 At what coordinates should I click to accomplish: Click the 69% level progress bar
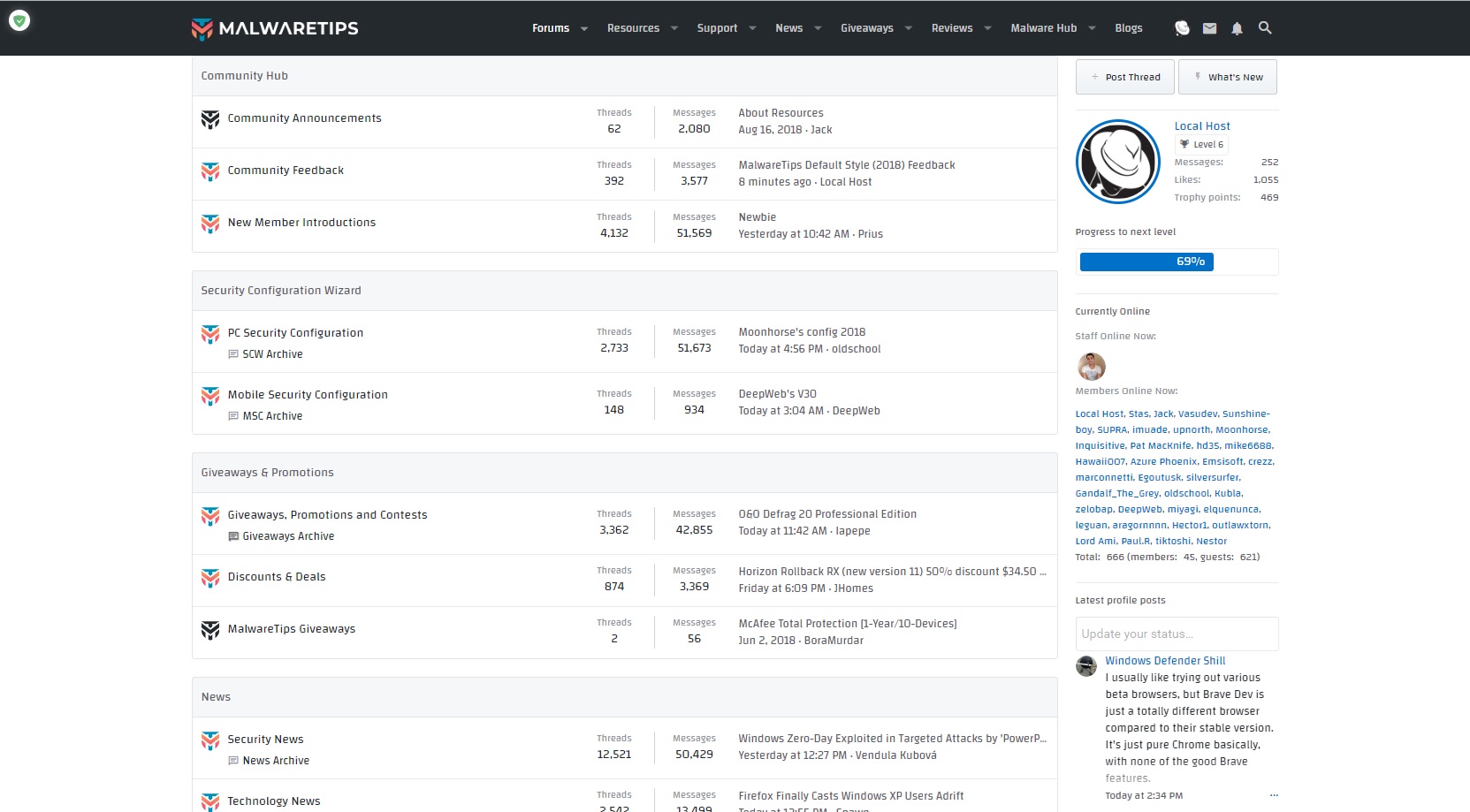click(1146, 262)
